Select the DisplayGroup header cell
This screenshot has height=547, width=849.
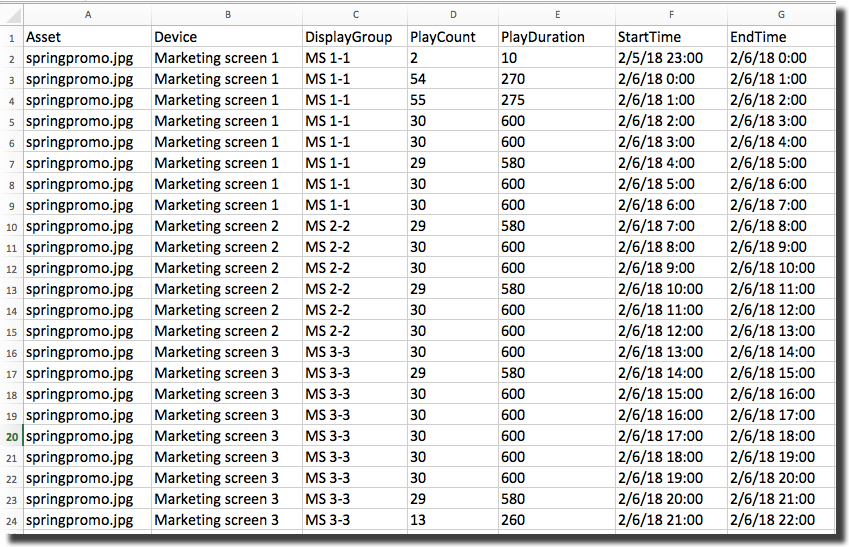(x=354, y=37)
